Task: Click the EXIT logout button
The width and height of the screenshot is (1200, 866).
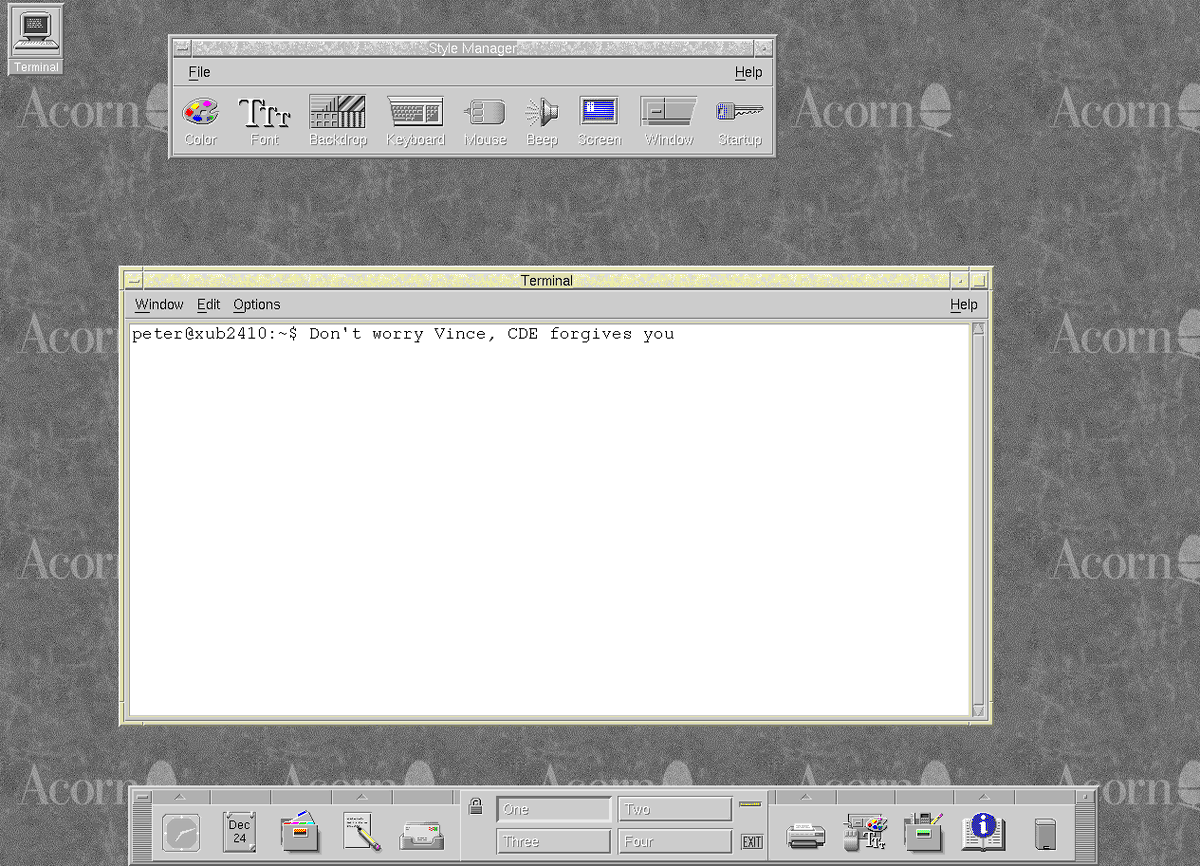Action: click(x=752, y=842)
